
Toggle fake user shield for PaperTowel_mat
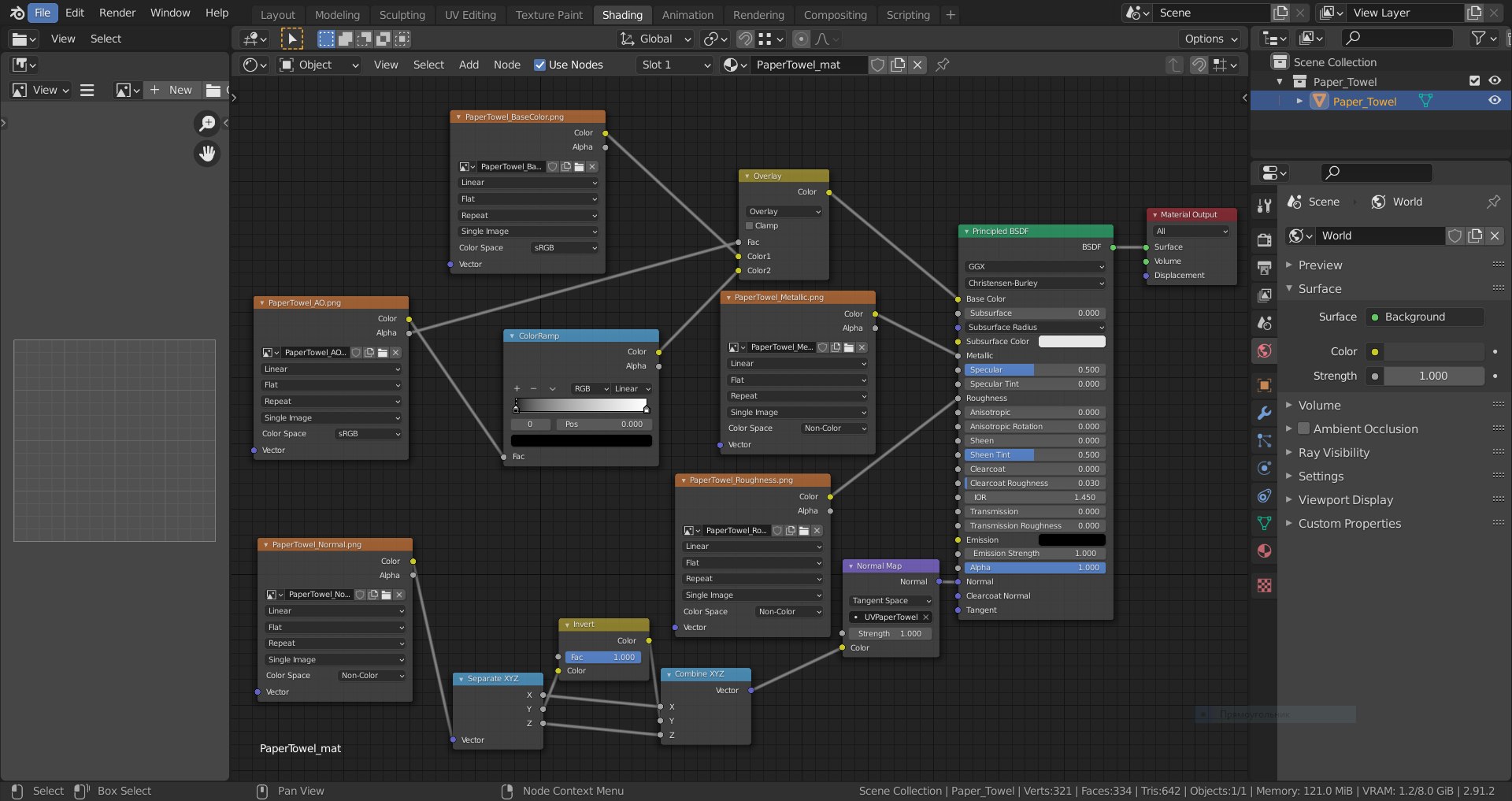[x=877, y=65]
